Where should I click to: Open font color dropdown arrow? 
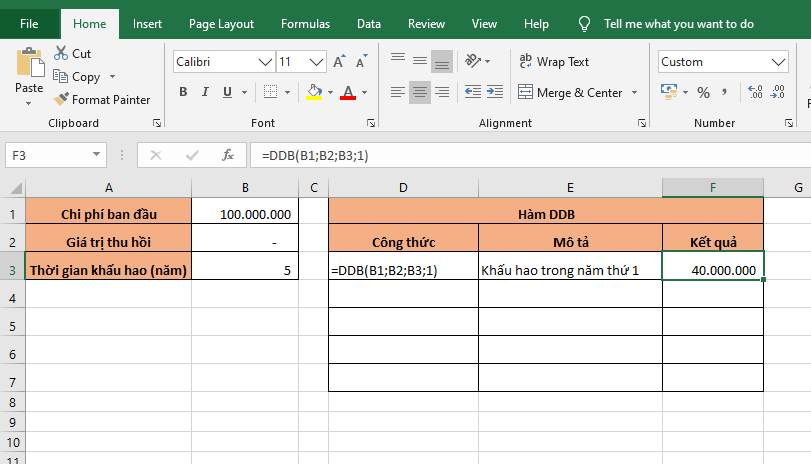click(x=365, y=93)
